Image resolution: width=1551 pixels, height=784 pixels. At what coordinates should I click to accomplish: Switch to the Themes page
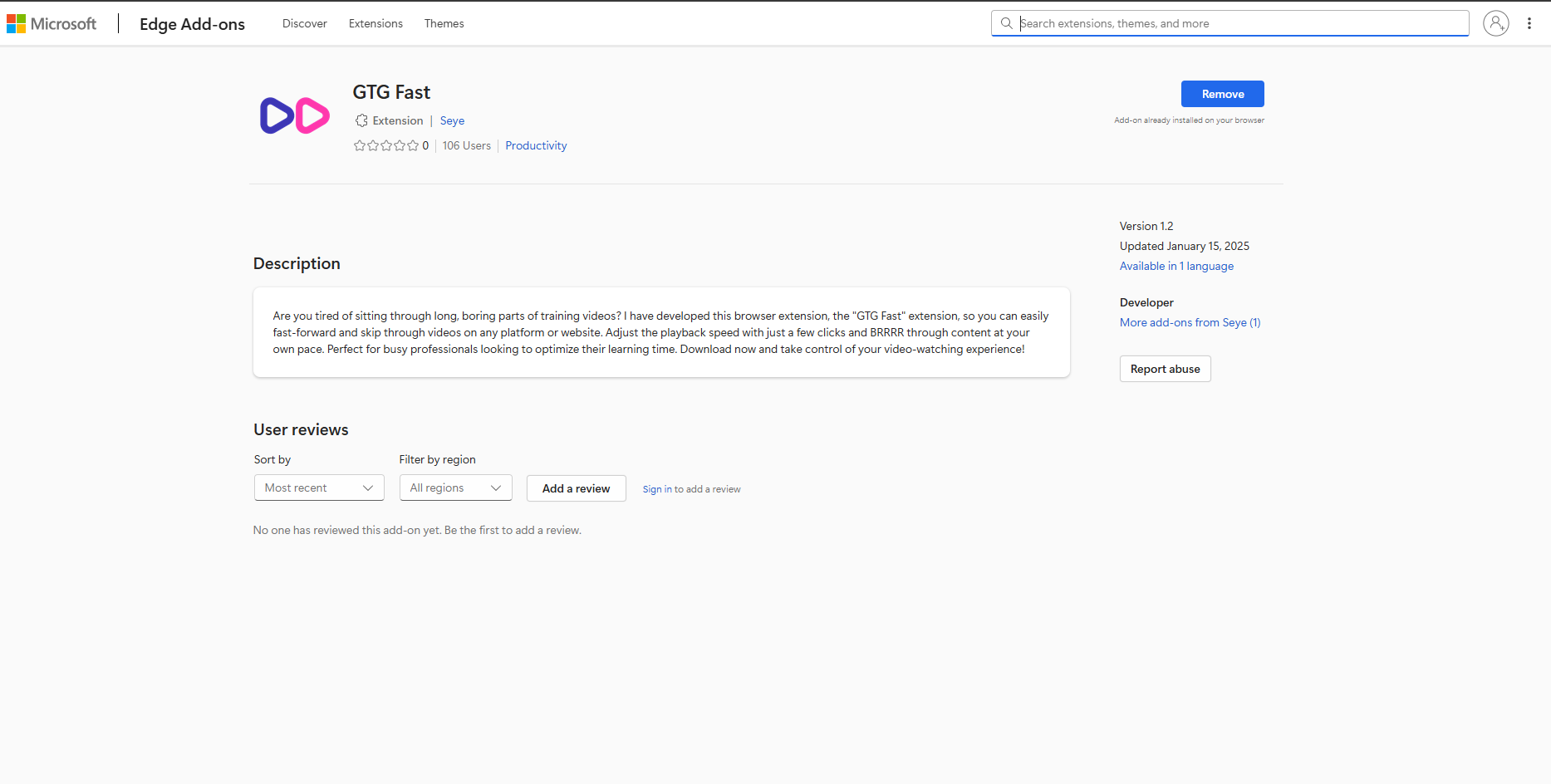[x=444, y=23]
